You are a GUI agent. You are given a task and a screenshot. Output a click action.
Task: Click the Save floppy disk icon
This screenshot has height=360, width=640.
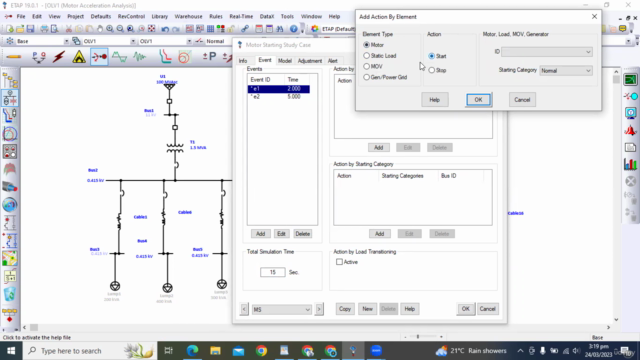30,29
